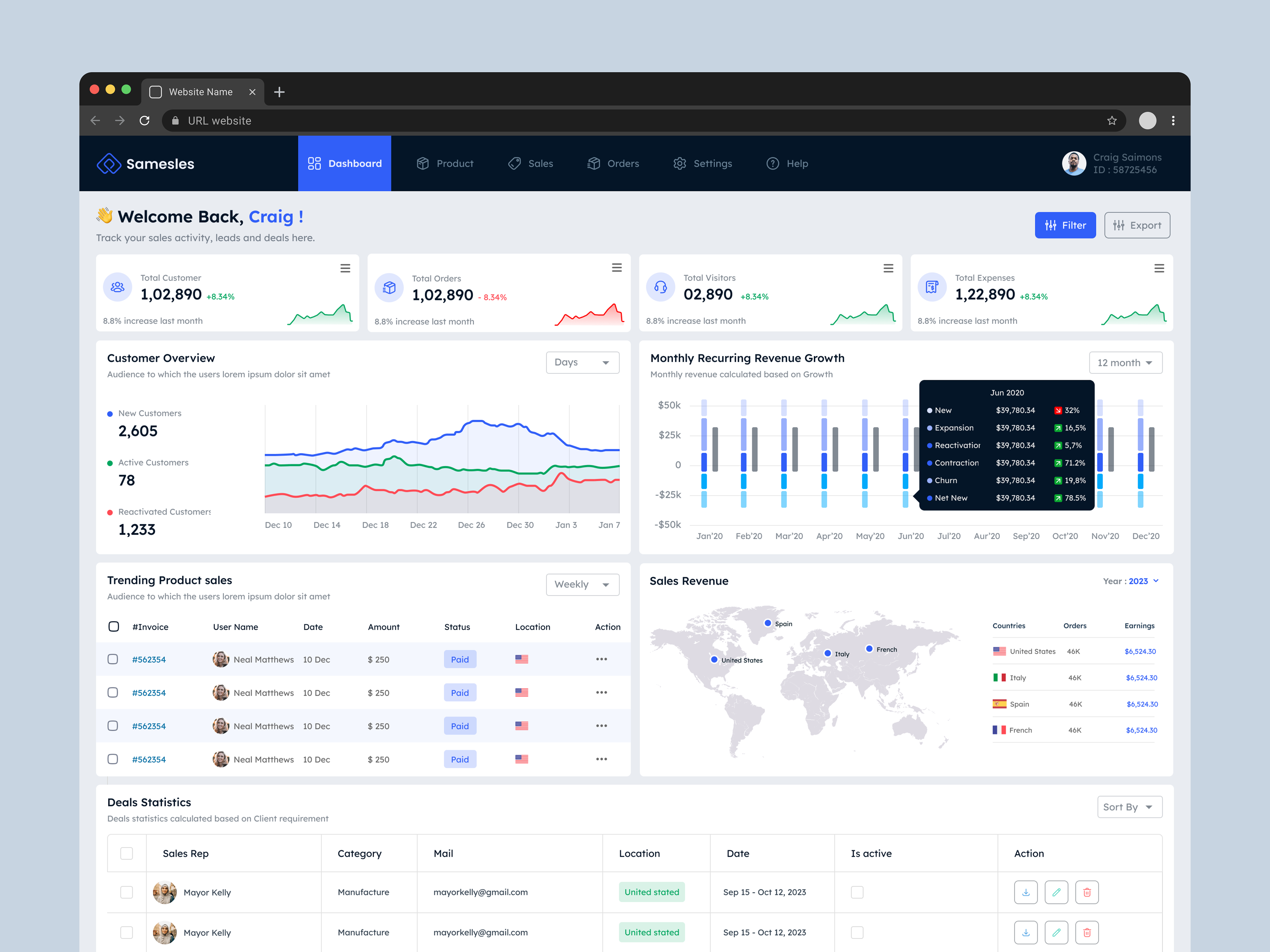Go to Product in navigation

point(445,164)
